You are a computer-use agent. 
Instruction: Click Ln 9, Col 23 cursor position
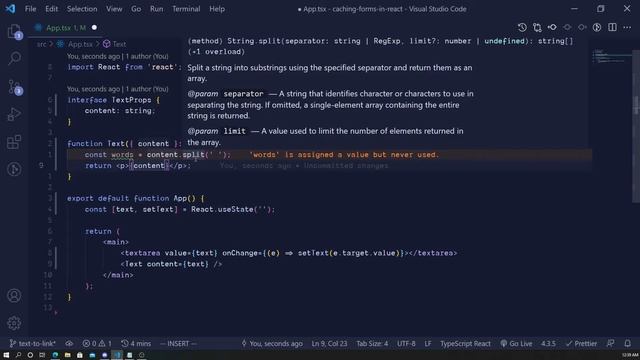coord(329,344)
